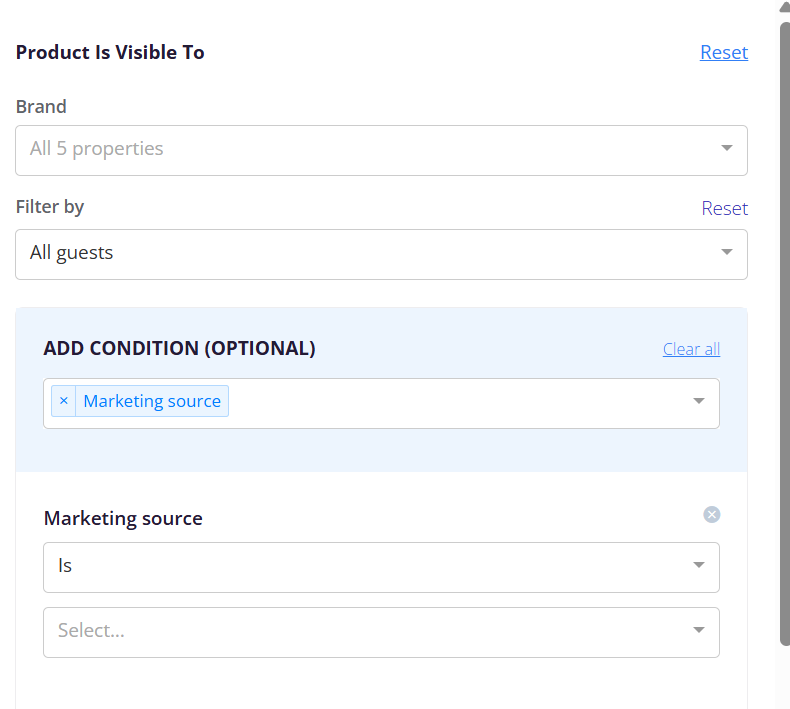Click the All guests dropdown caret
The width and height of the screenshot is (790, 709).
726,252
